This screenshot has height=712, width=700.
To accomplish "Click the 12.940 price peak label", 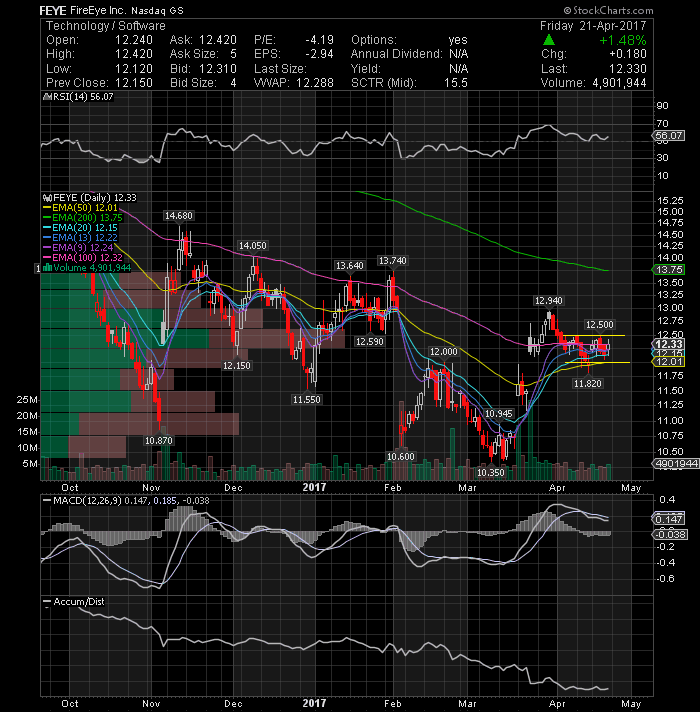I will click(549, 301).
